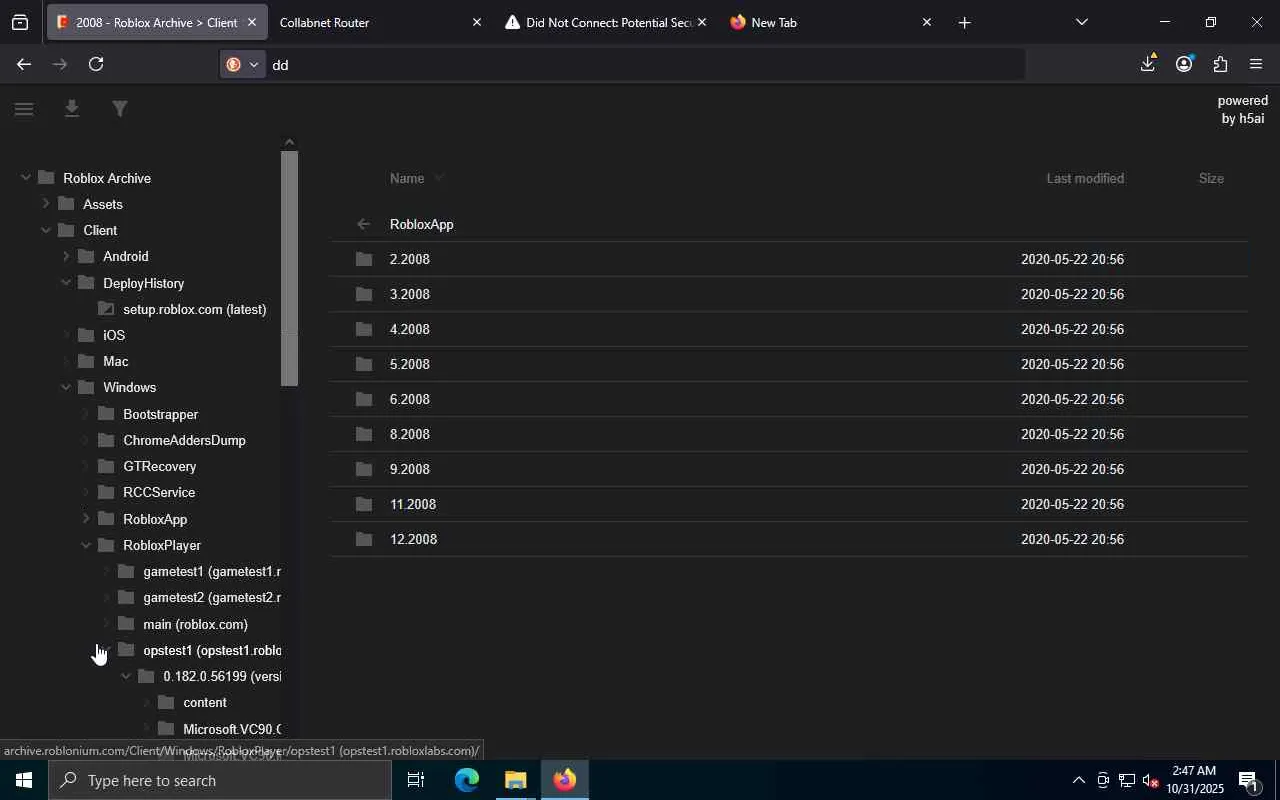This screenshot has height=800, width=1280.
Task: Select the Mac tree folder
Action: point(115,361)
